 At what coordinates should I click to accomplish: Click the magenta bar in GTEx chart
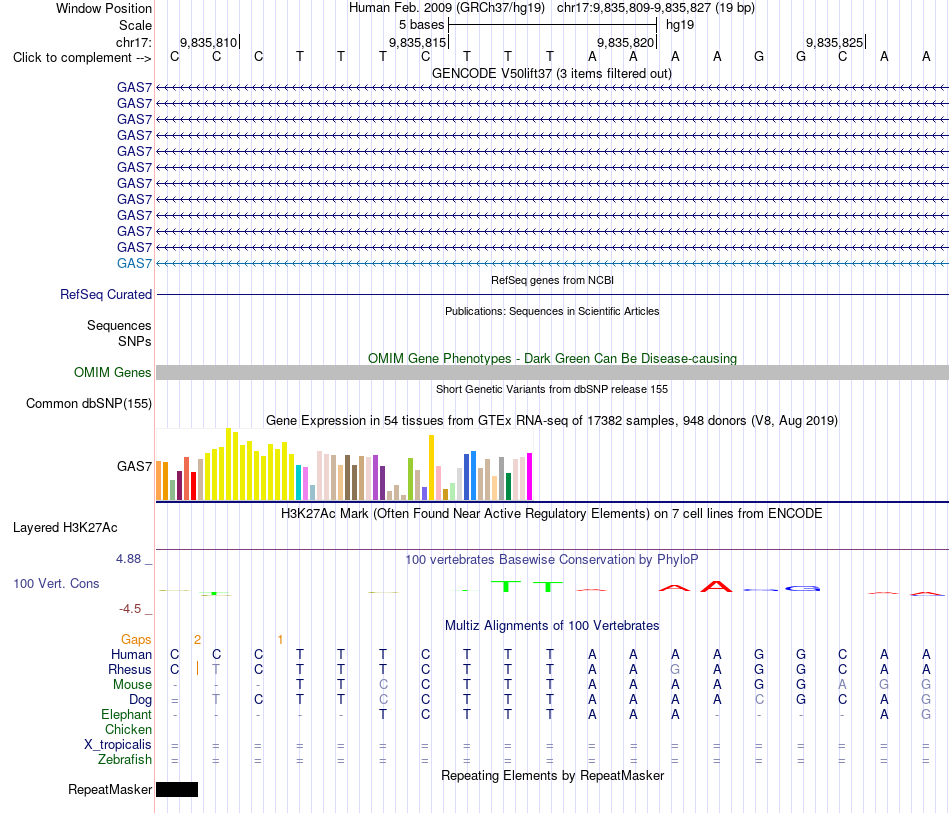tap(530, 477)
